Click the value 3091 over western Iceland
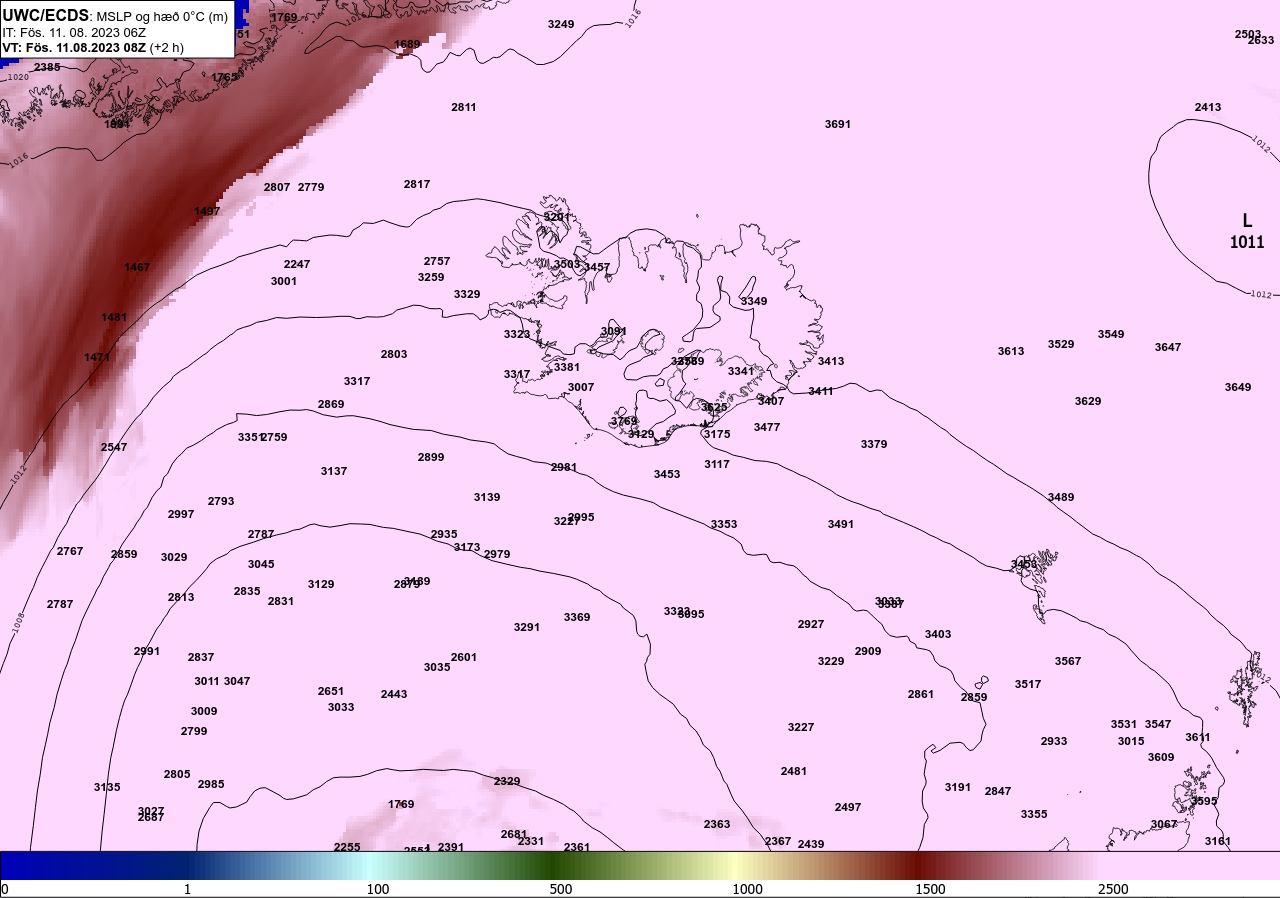Screen dimensions: 1280x898 pos(614,331)
